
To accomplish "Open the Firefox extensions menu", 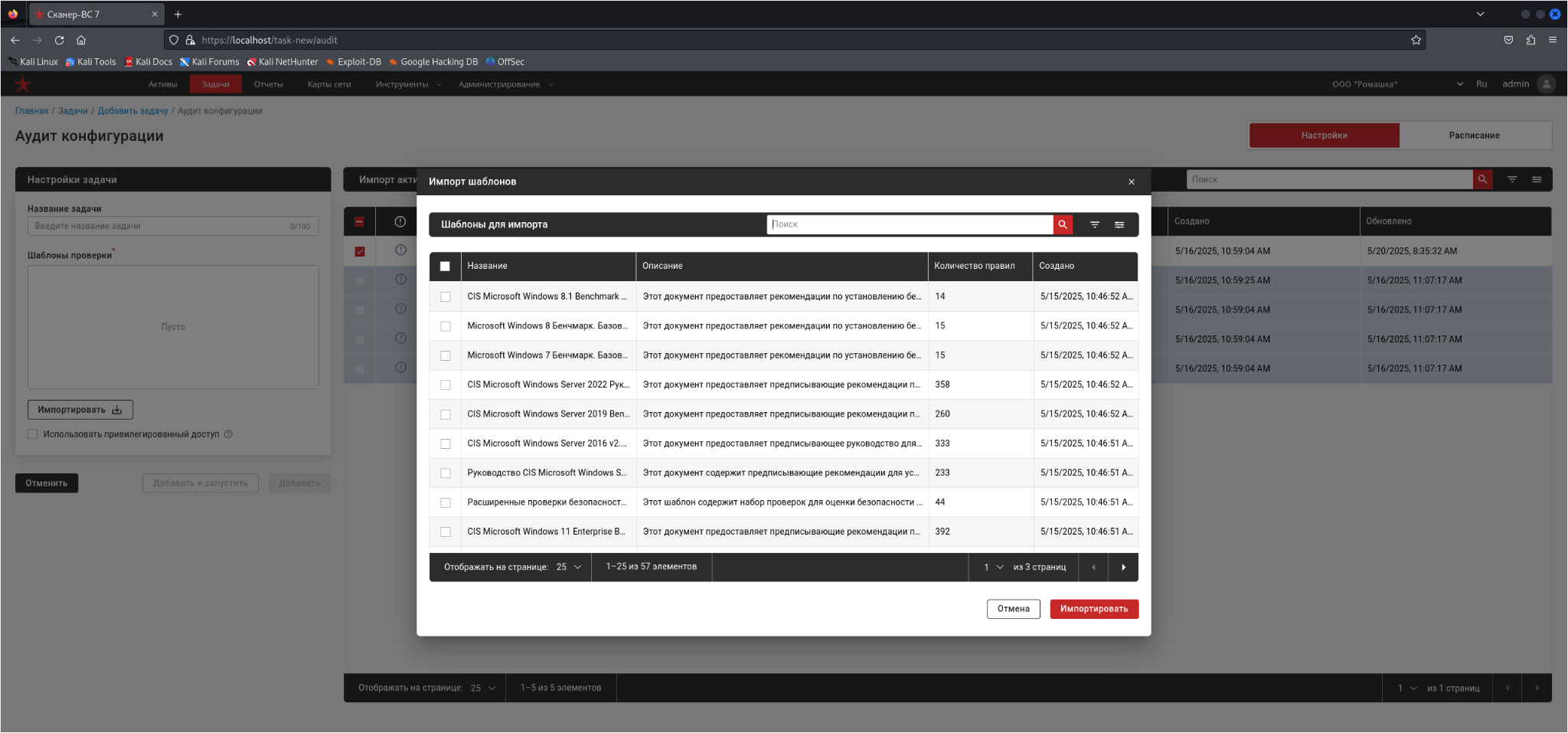I will (1530, 40).
